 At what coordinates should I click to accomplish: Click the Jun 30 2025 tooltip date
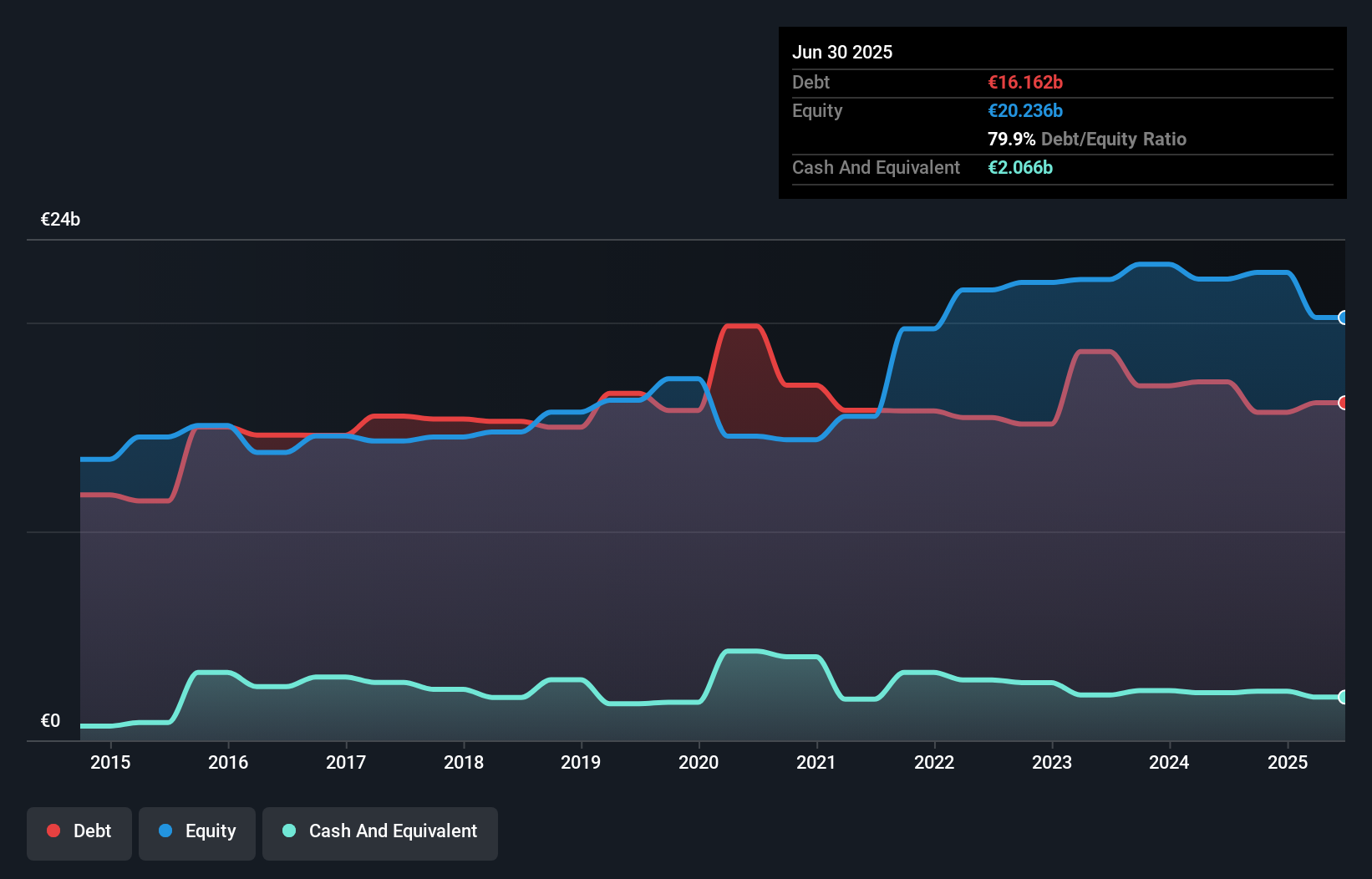point(842,52)
